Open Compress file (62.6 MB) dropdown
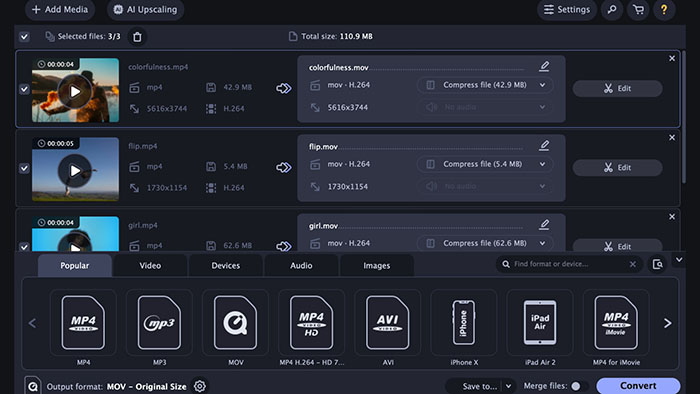Image resolution: width=700 pixels, height=394 pixels. 485,243
